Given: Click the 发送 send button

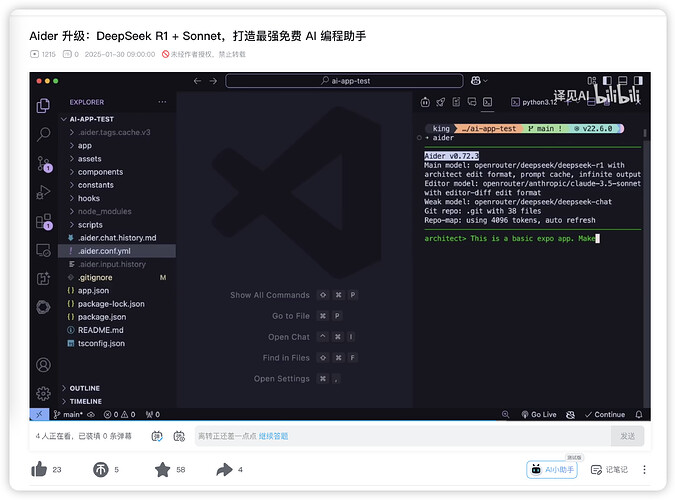Looking at the screenshot, I should [627, 436].
